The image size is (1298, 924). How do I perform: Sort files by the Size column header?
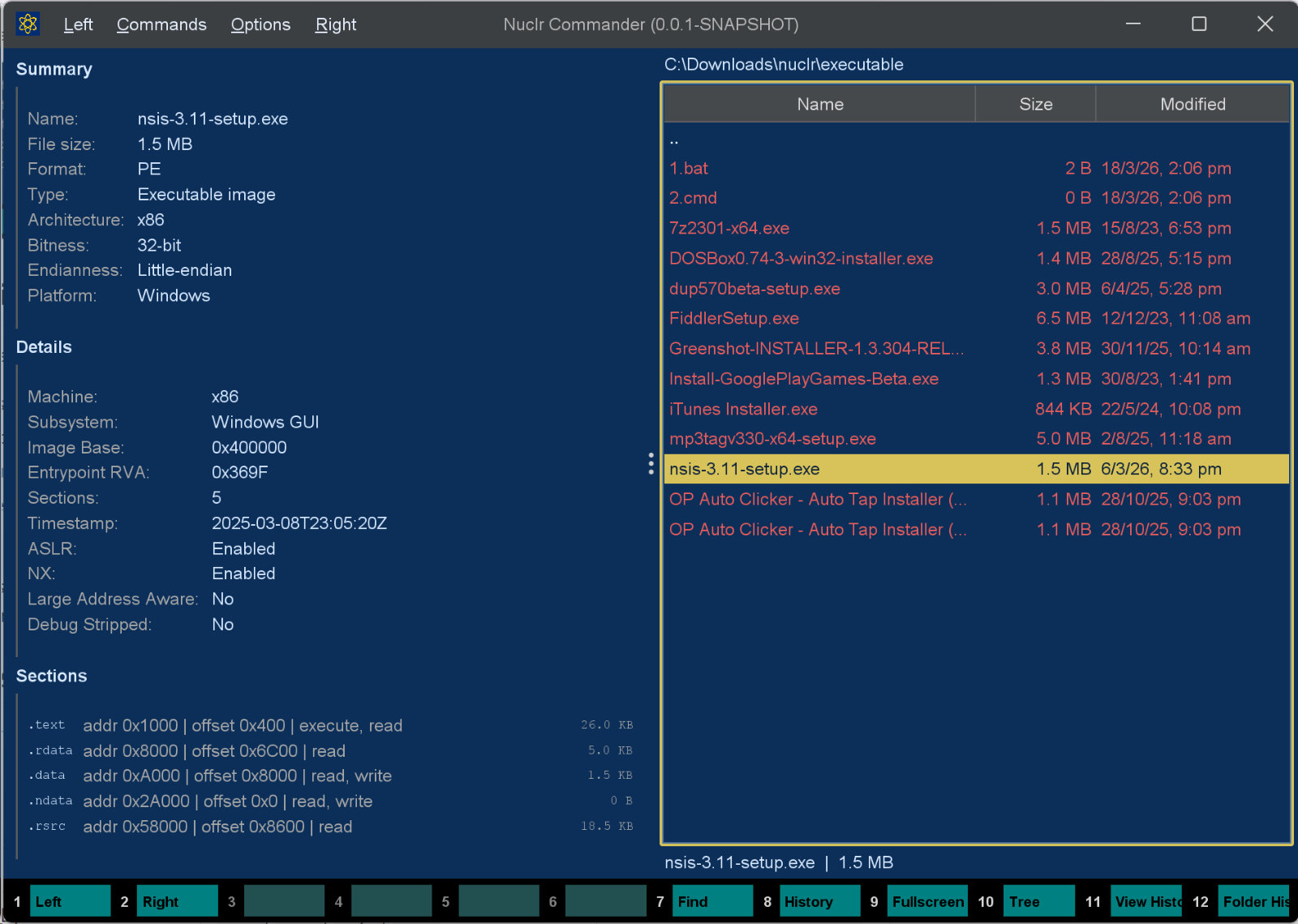1035,104
